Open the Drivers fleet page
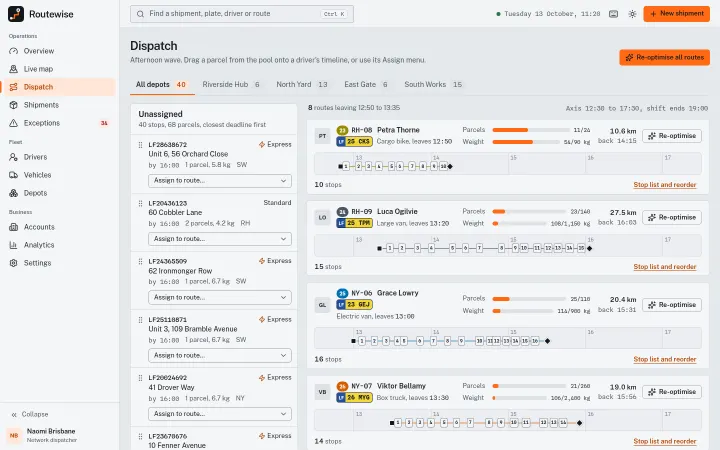This screenshot has width=720, height=450. click(59, 157)
